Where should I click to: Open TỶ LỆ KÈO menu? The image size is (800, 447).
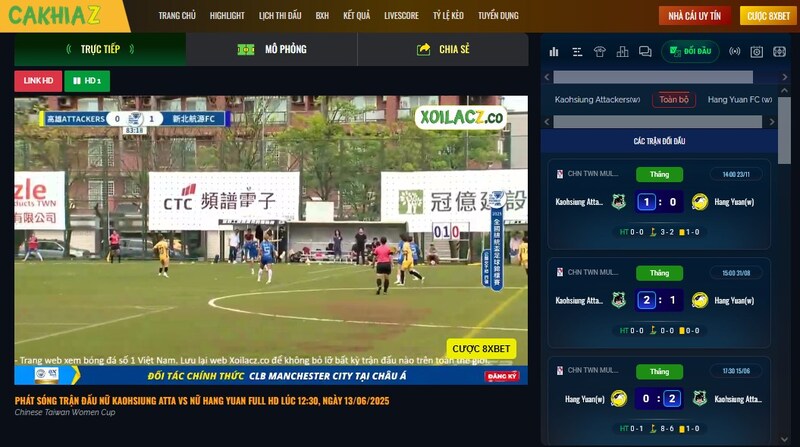448,16
